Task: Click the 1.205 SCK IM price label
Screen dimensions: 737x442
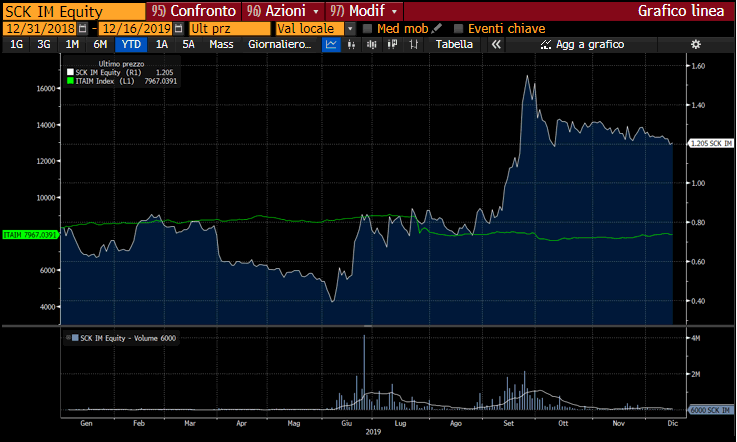Action: click(x=711, y=143)
